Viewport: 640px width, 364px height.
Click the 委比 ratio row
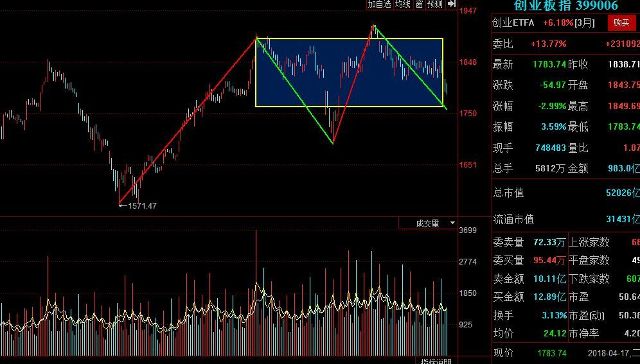tap(566, 44)
